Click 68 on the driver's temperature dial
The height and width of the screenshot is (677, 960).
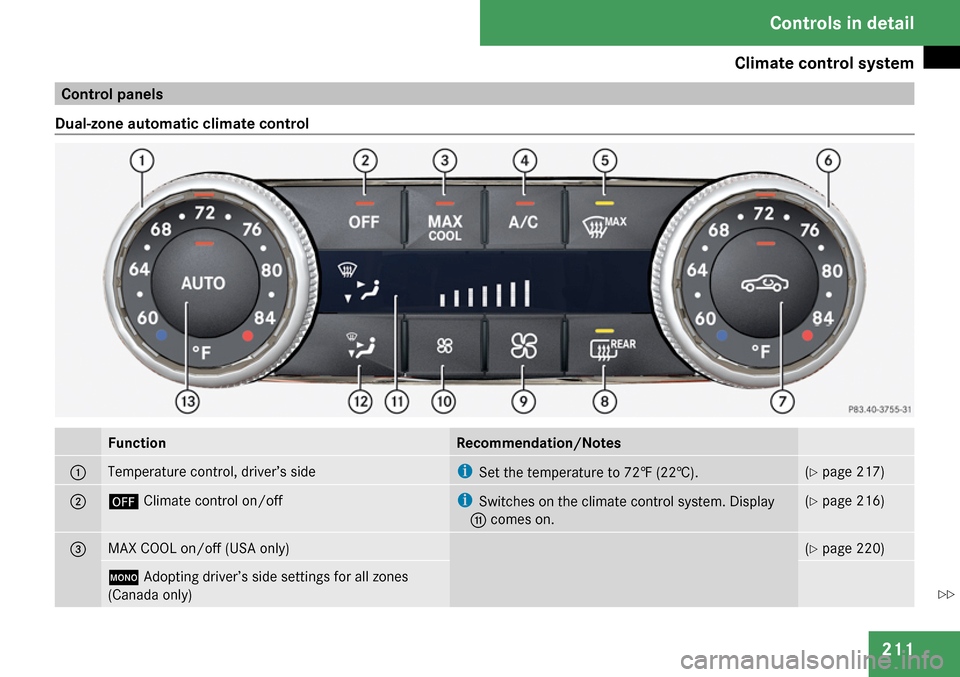tap(161, 230)
